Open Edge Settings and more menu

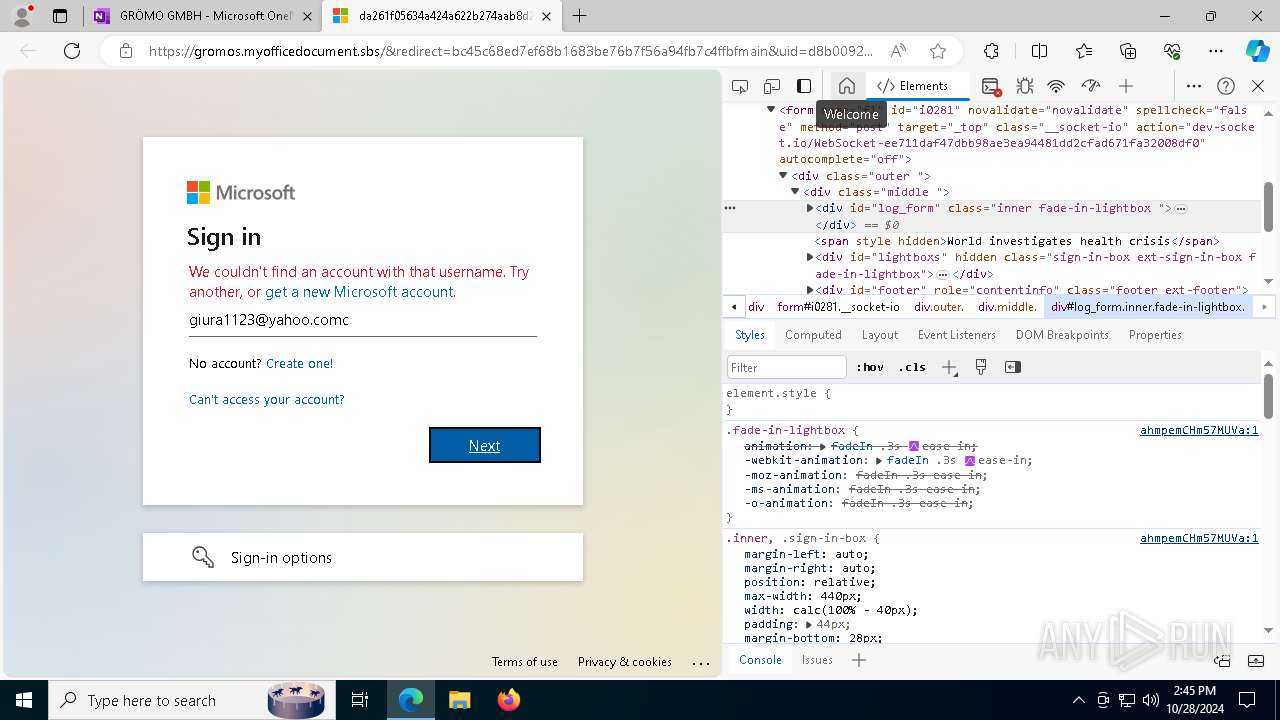pos(1216,51)
